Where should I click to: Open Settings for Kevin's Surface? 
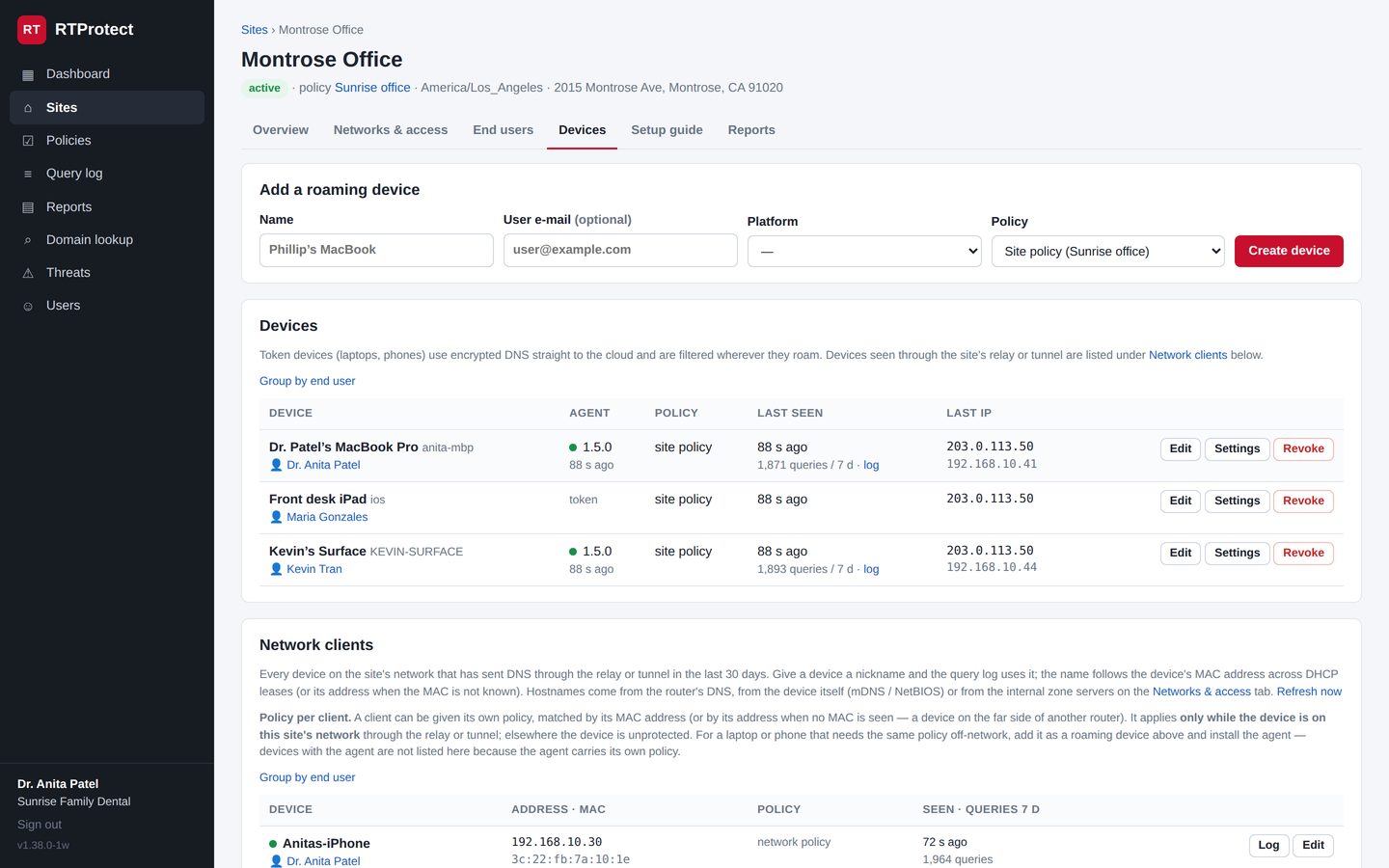coord(1237,553)
